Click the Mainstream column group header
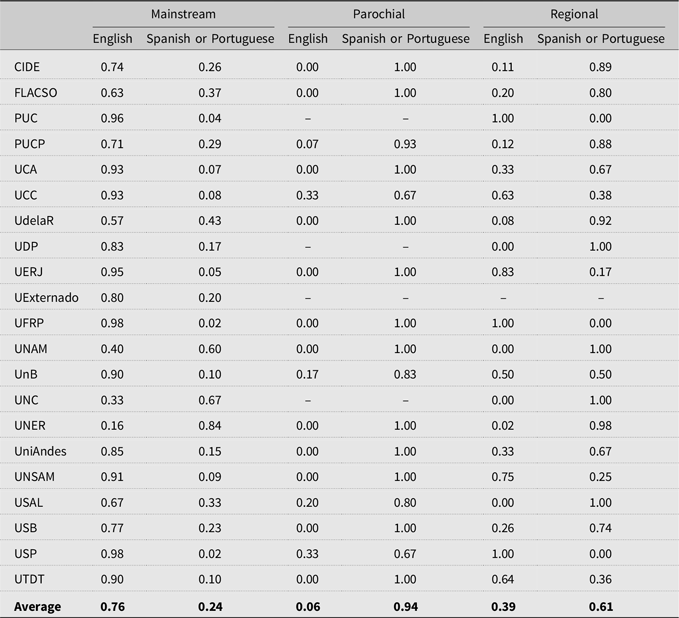The width and height of the screenshot is (679, 618). (x=183, y=14)
